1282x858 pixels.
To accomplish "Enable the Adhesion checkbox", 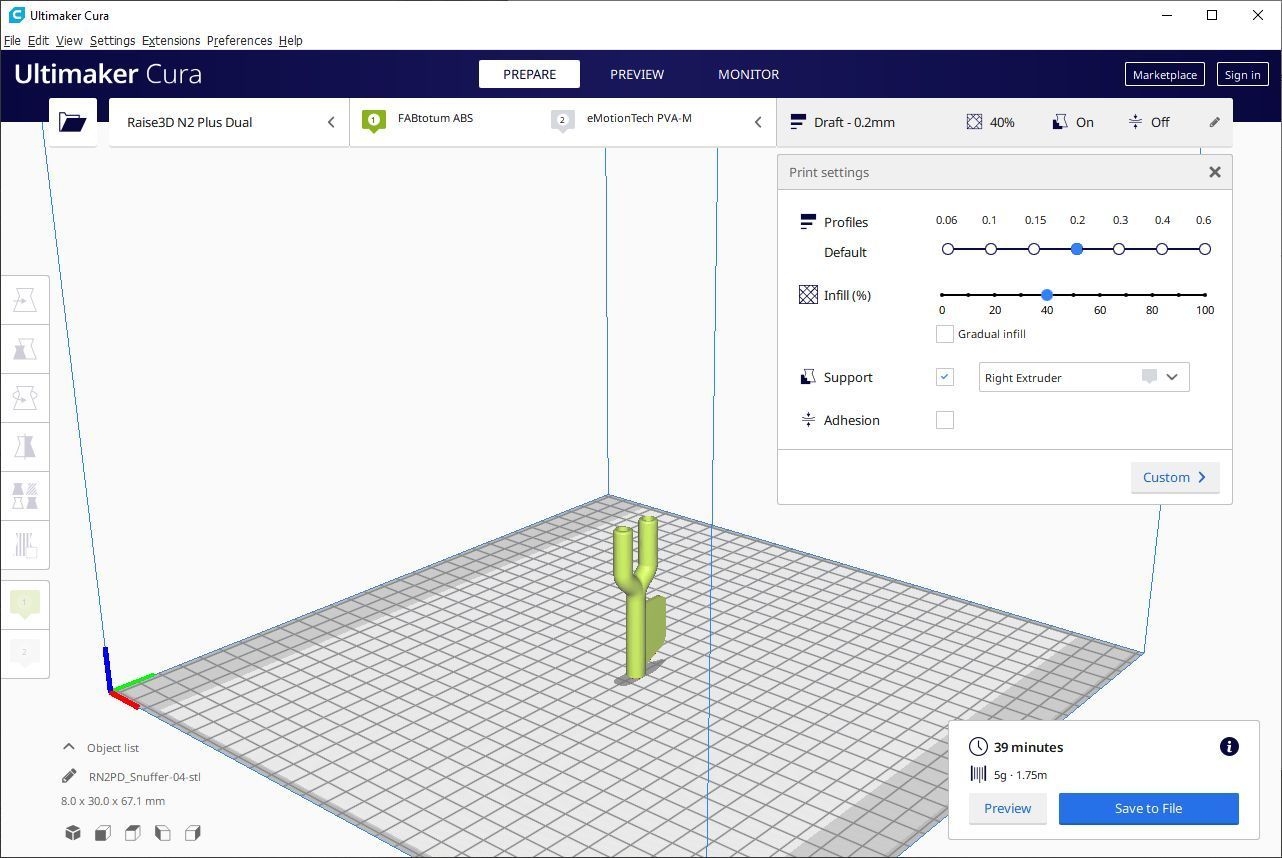I will pos(945,420).
